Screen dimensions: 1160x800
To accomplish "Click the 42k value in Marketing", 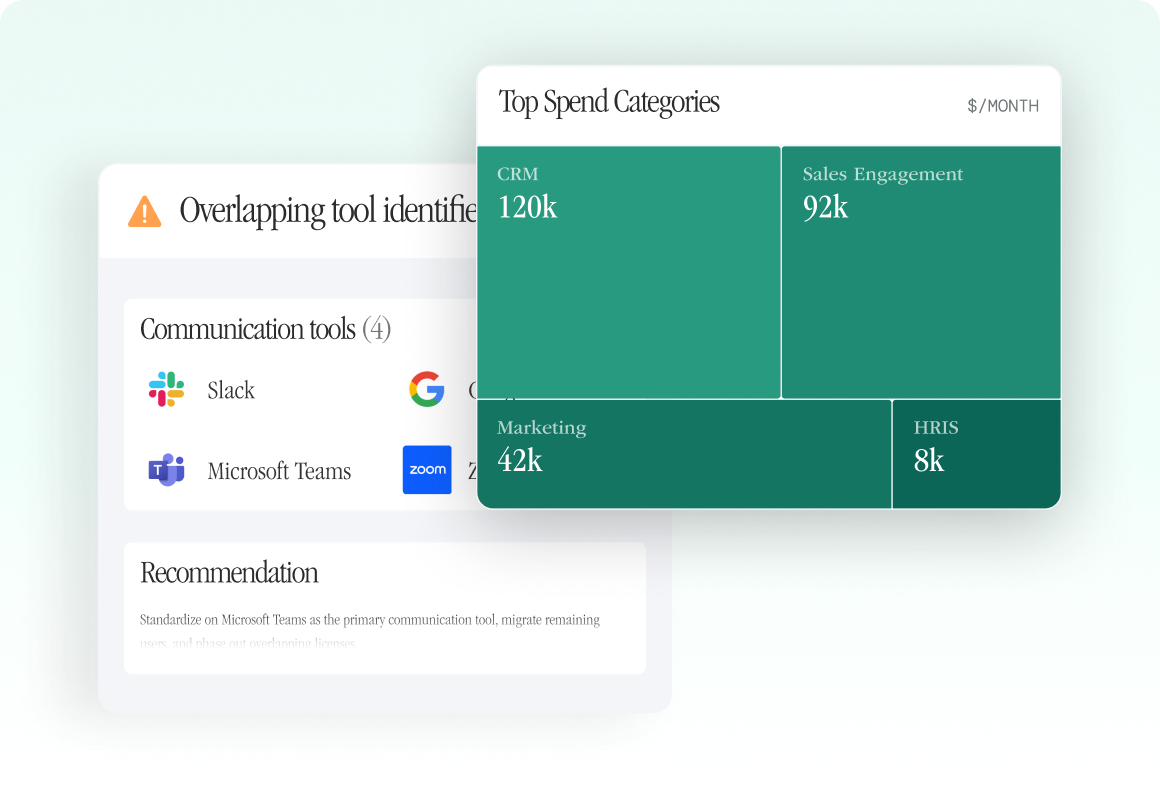I will (520, 460).
